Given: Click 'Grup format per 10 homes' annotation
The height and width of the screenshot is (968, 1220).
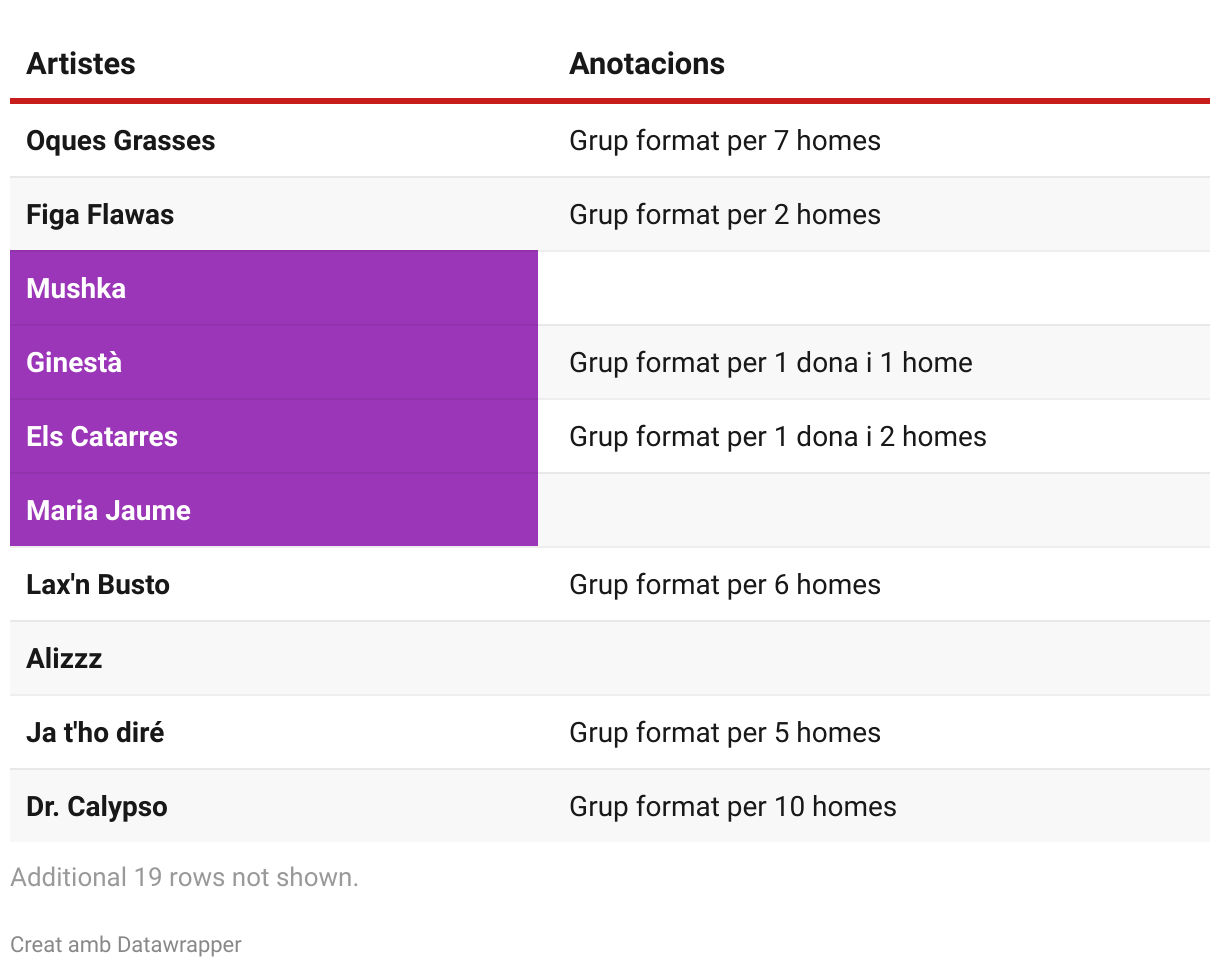Looking at the screenshot, I should tap(733, 807).
